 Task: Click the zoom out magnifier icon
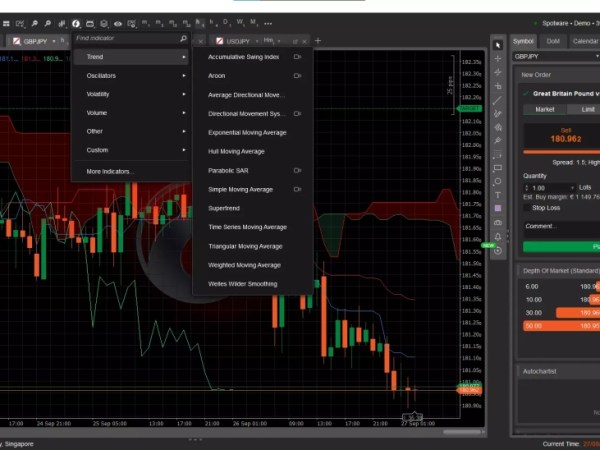pos(34,24)
